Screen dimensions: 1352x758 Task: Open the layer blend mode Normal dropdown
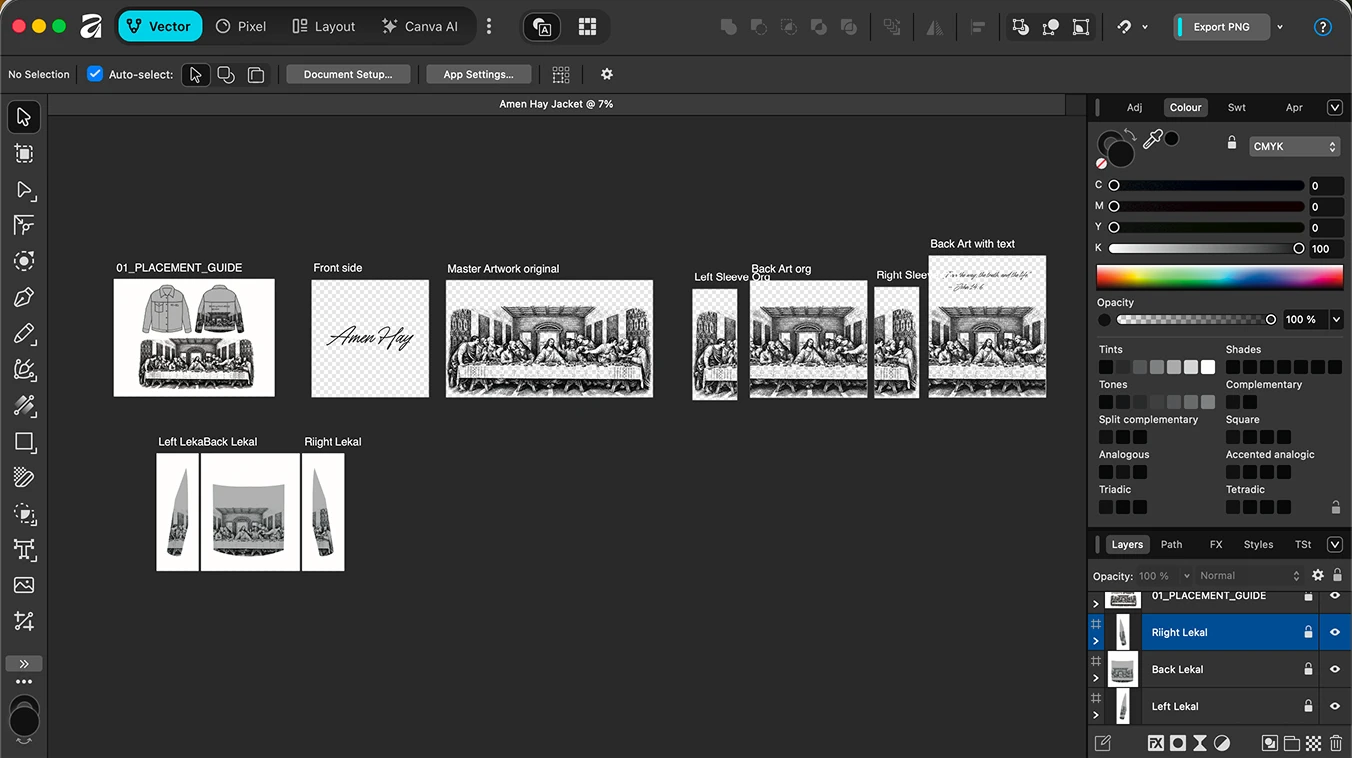click(1250, 576)
